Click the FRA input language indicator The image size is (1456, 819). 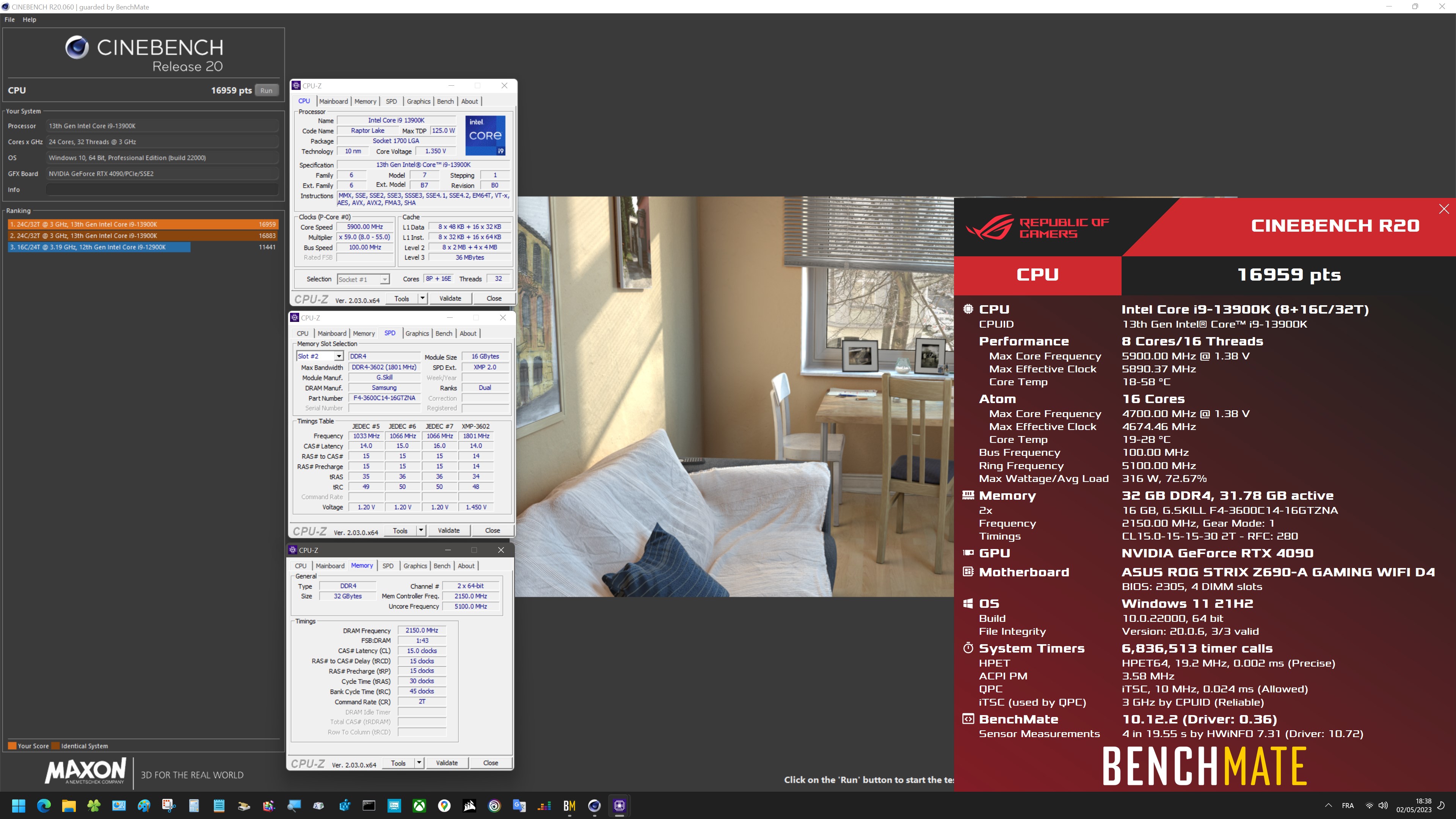point(1348,805)
